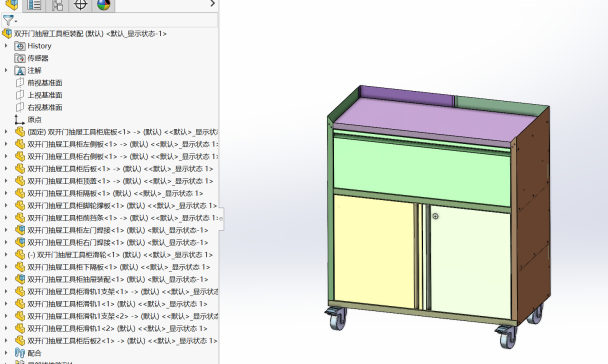608x364 pixels.
Task: Open the DisplayManager color ball tab
Action: (x=104, y=5)
